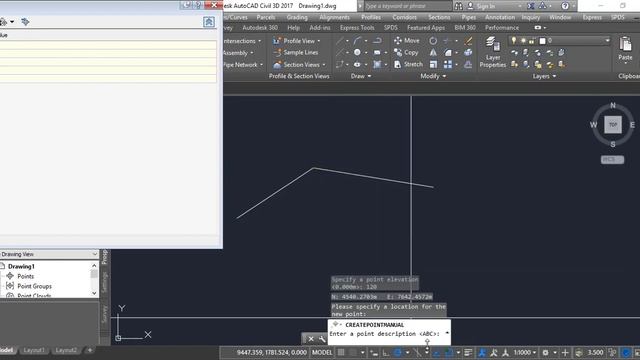Select the Stretch tool

click(408, 64)
